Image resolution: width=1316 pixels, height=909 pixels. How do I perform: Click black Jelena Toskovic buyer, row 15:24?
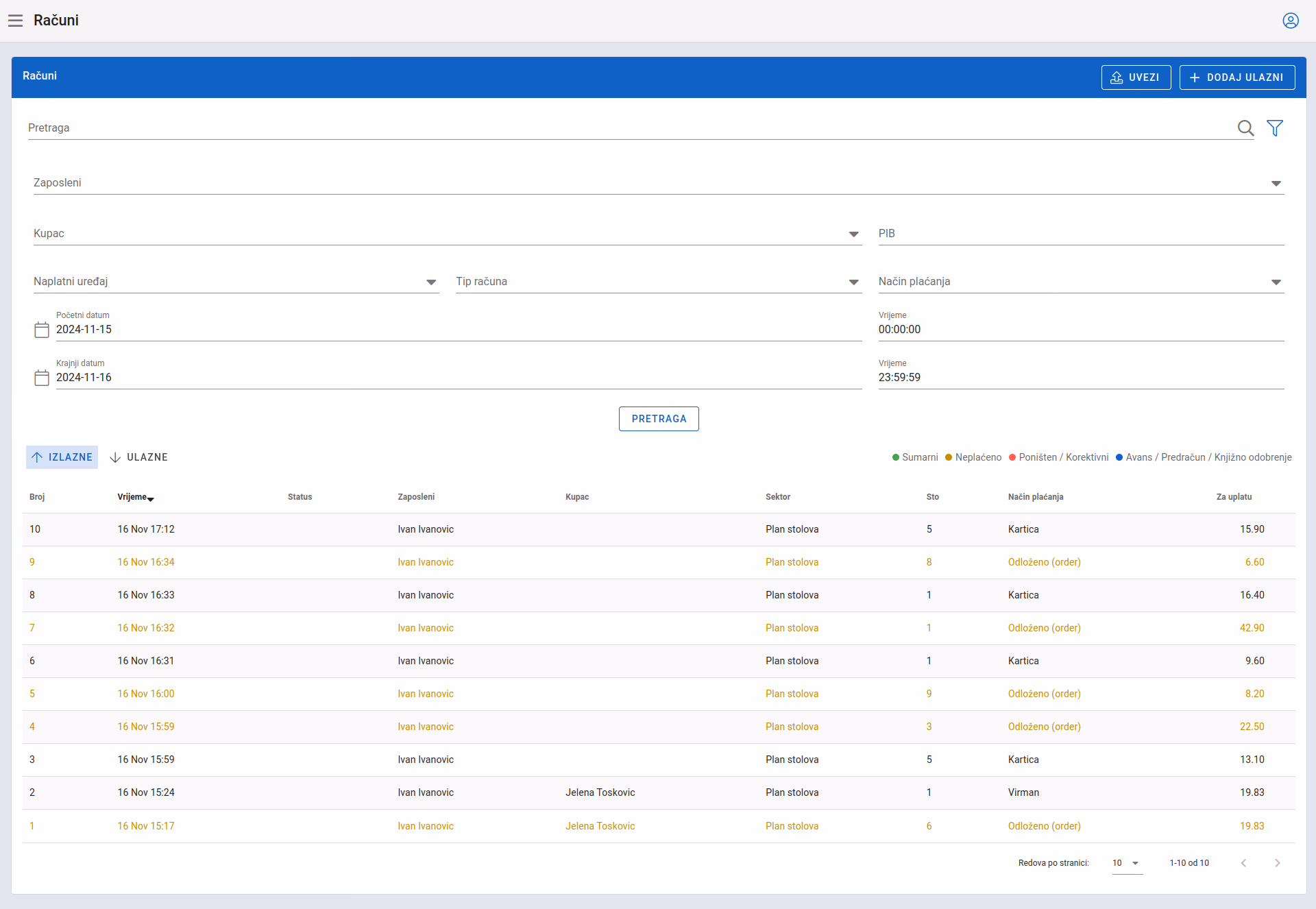click(600, 792)
